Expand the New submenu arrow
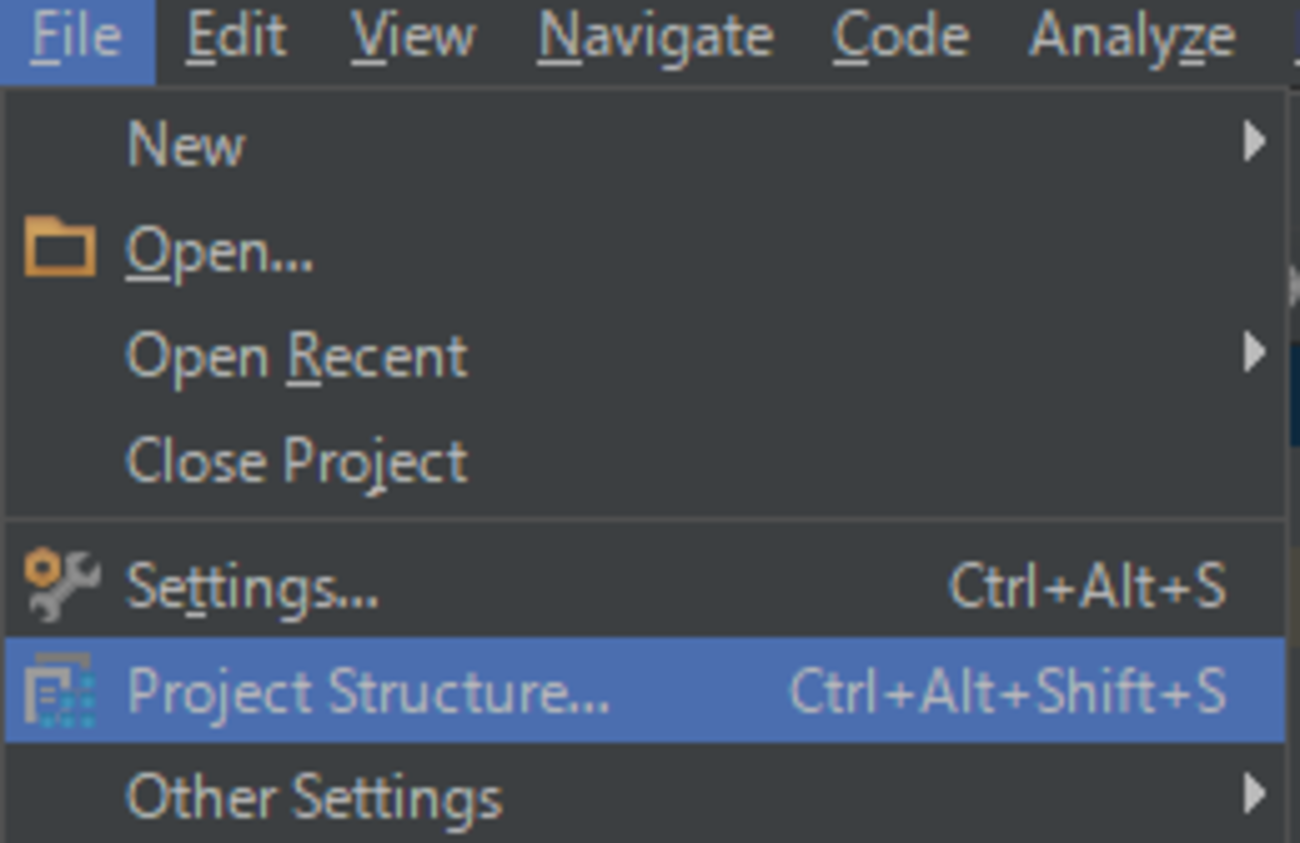This screenshot has height=843, width=1300. point(1254,142)
